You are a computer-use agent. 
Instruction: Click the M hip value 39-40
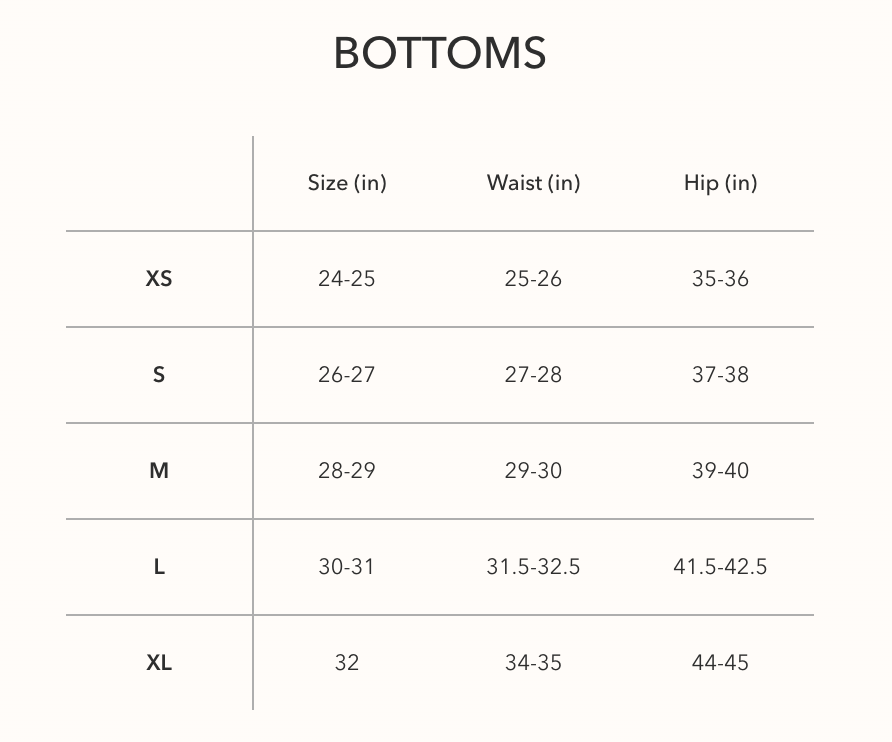pyautogui.click(x=720, y=471)
